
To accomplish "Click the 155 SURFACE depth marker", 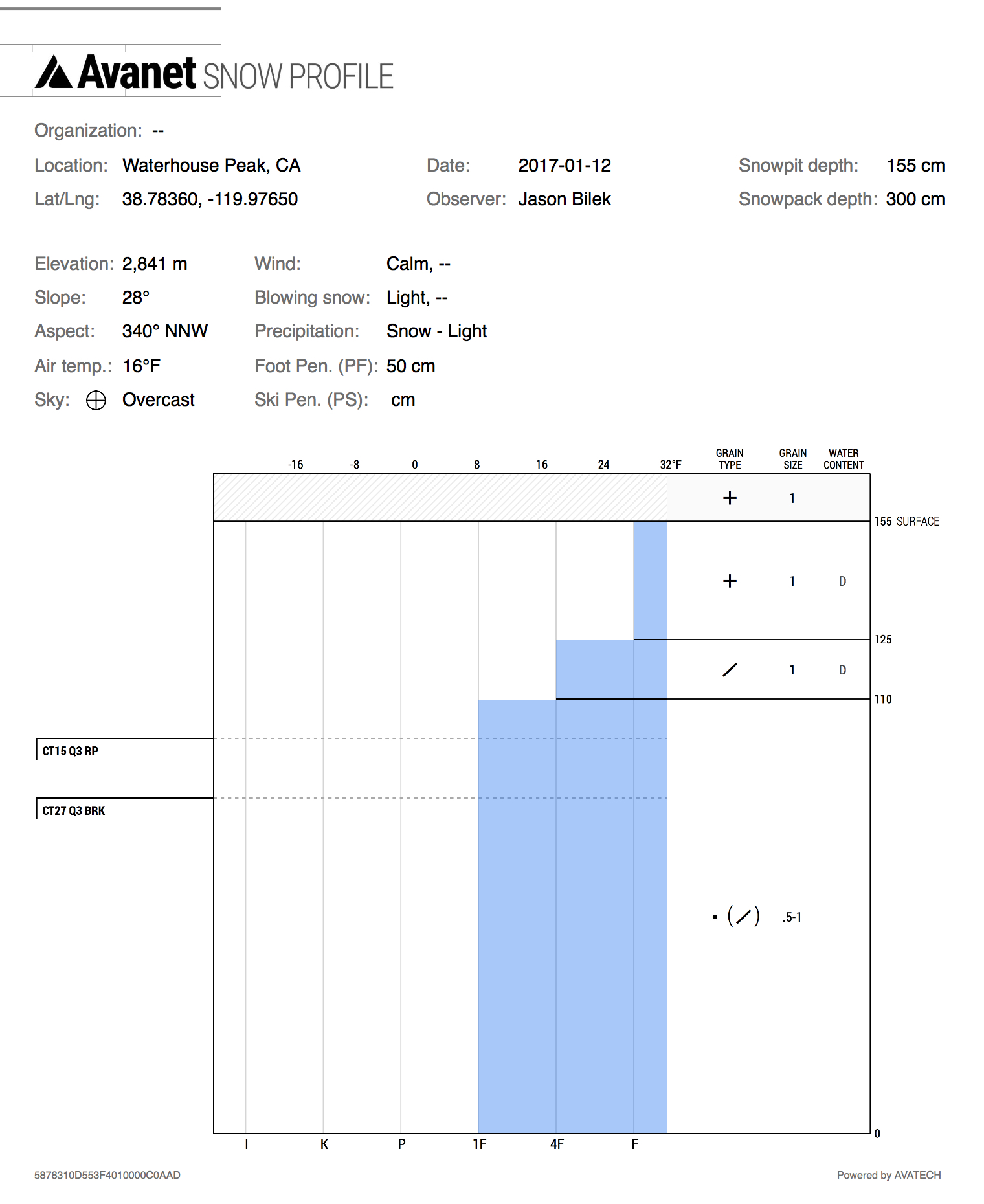I will 906,522.
